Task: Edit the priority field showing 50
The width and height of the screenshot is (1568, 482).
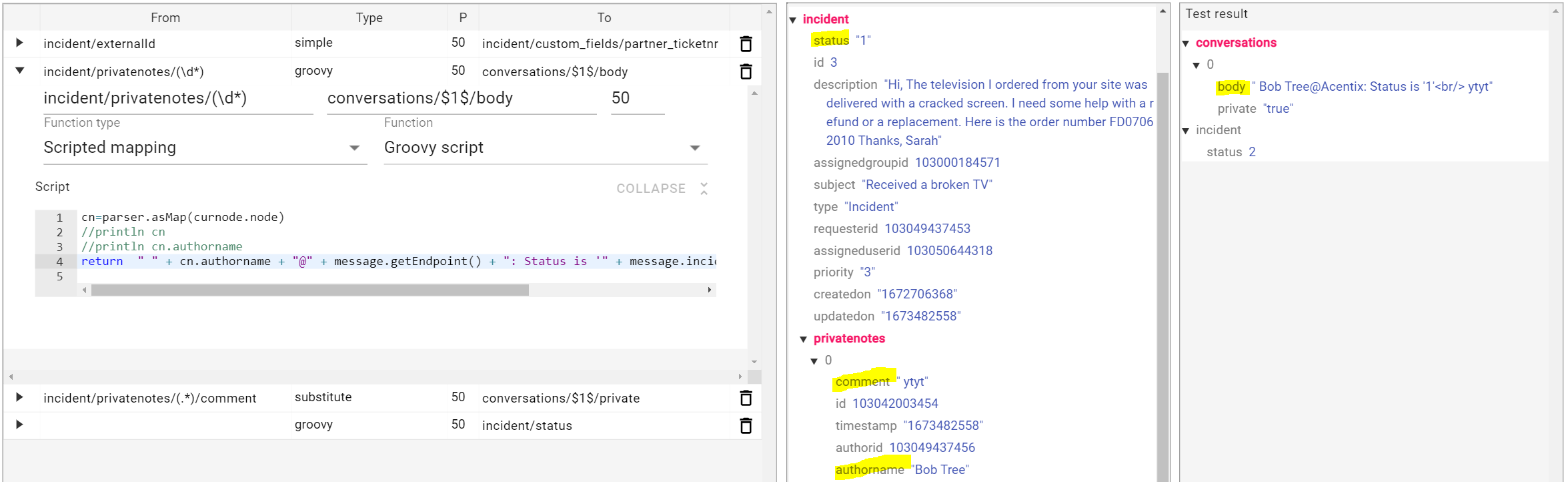Action: pos(636,99)
